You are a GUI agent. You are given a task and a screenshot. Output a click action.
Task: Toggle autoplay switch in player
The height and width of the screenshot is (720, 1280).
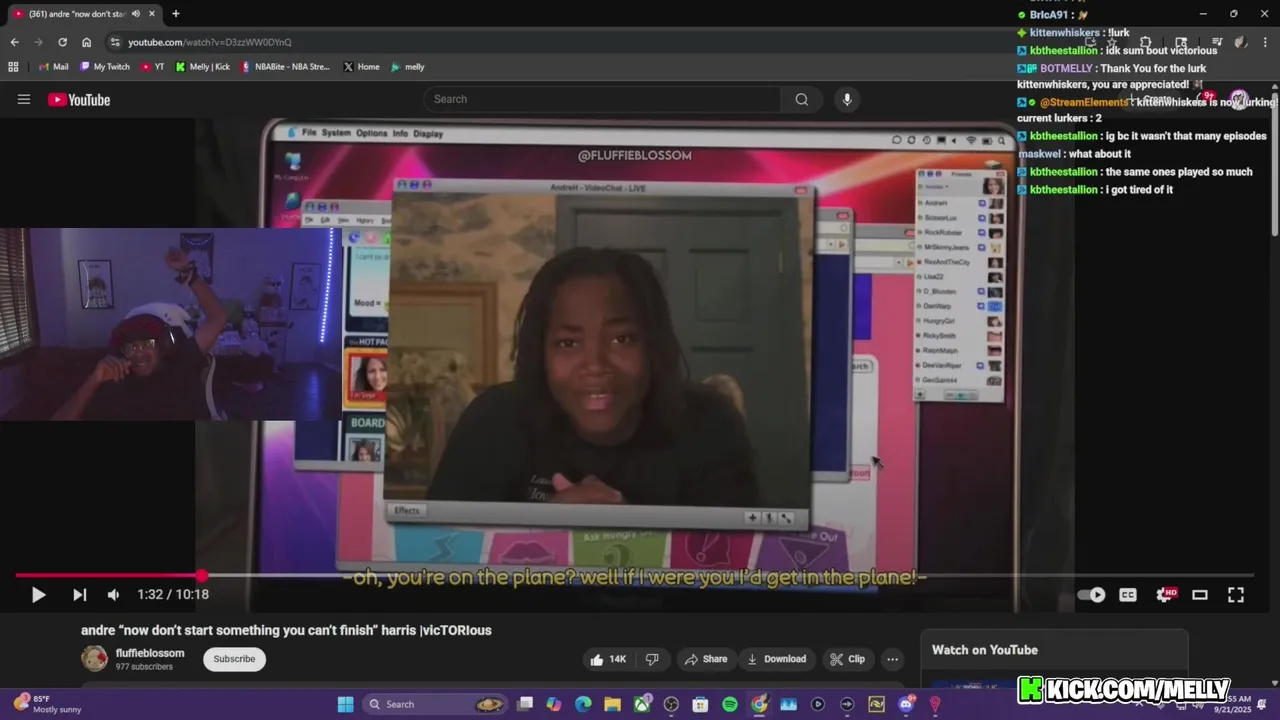(1091, 594)
